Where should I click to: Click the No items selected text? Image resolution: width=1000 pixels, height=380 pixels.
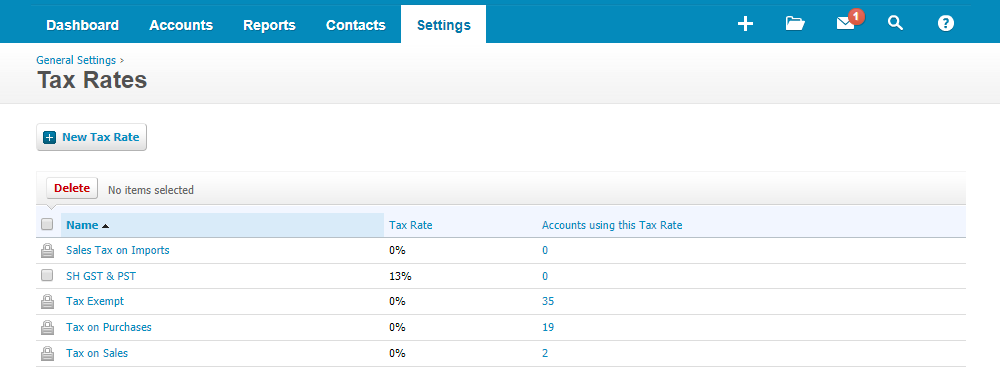coord(151,190)
